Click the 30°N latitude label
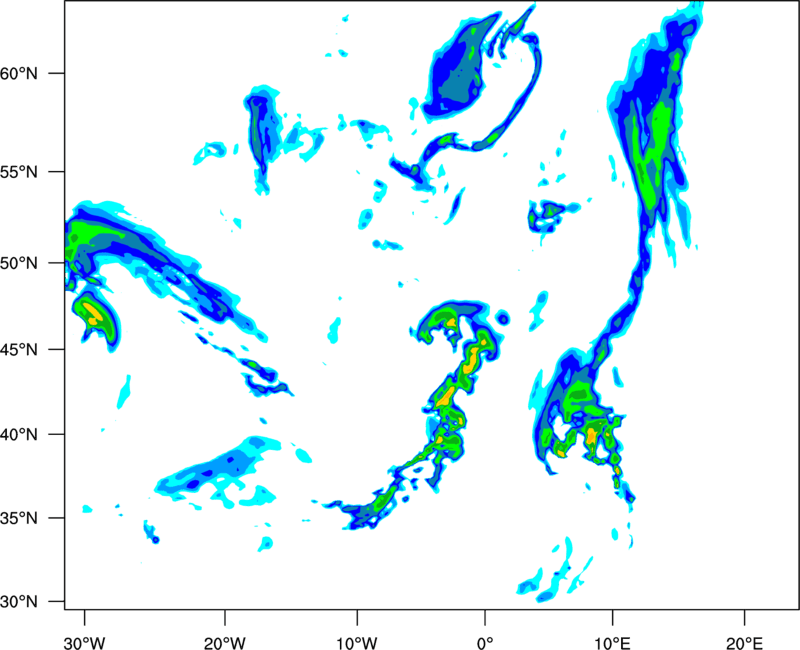800x650 pixels. (x=19, y=601)
